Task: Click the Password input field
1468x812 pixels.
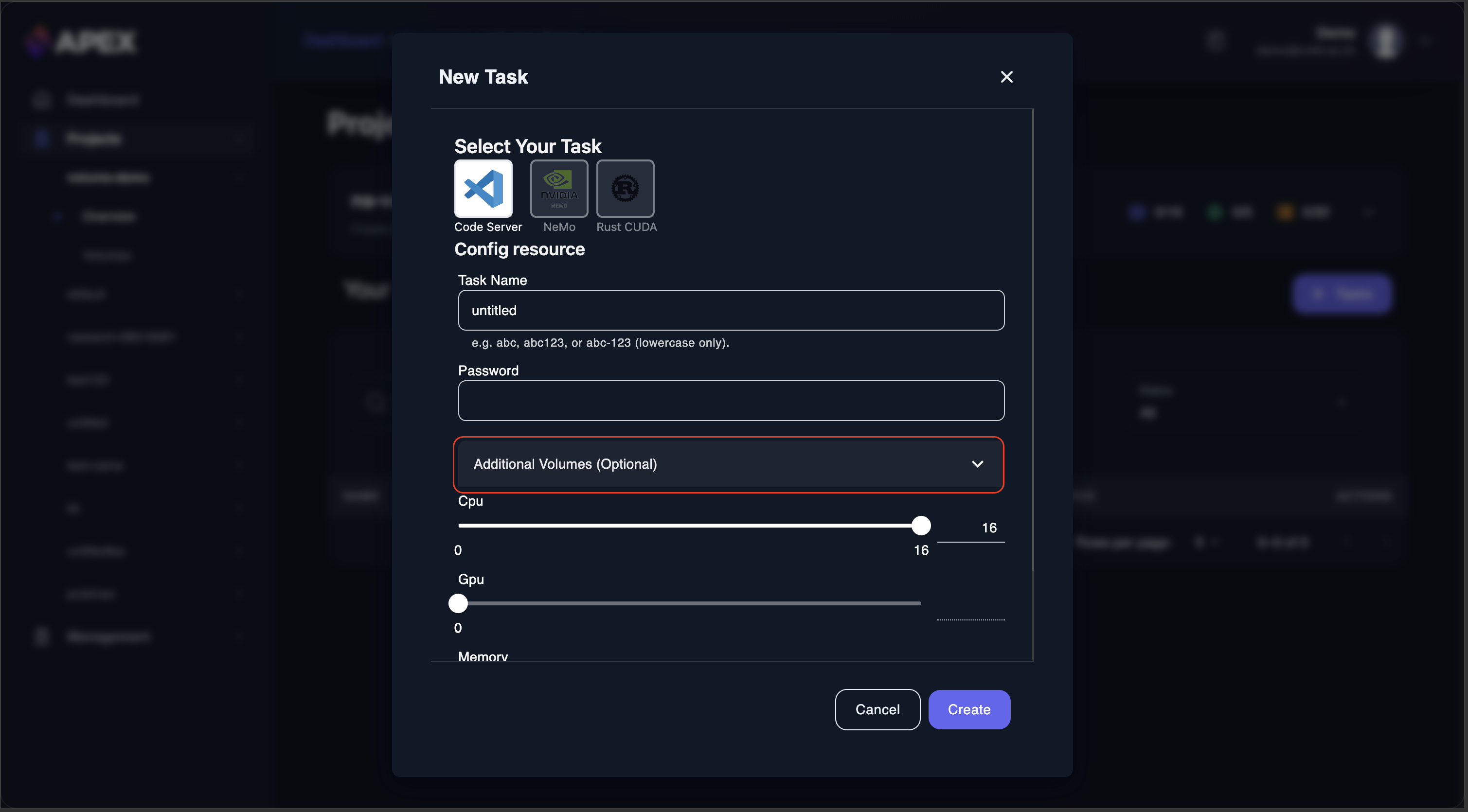Action: point(731,401)
